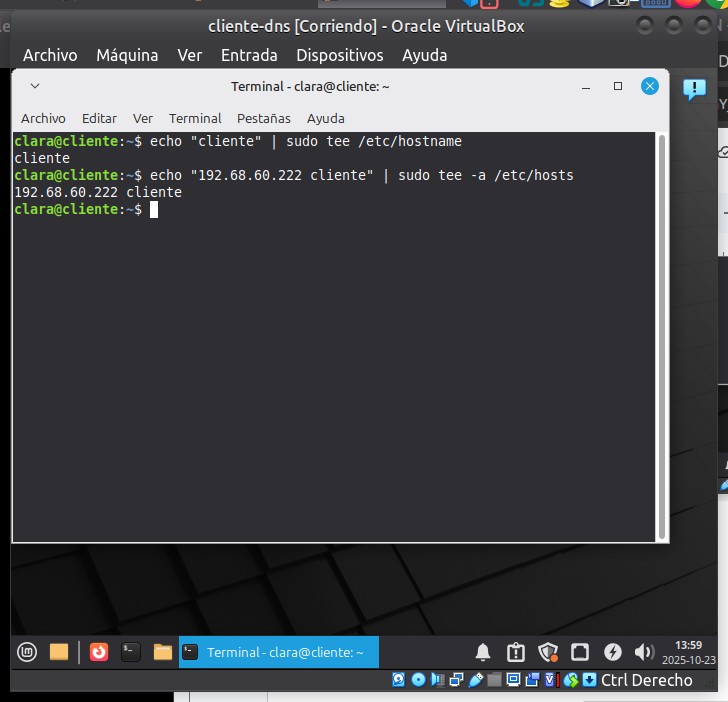Open the Editar menu in the terminal
The width and height of the screenshot is (728, 702).
point(99,118)
